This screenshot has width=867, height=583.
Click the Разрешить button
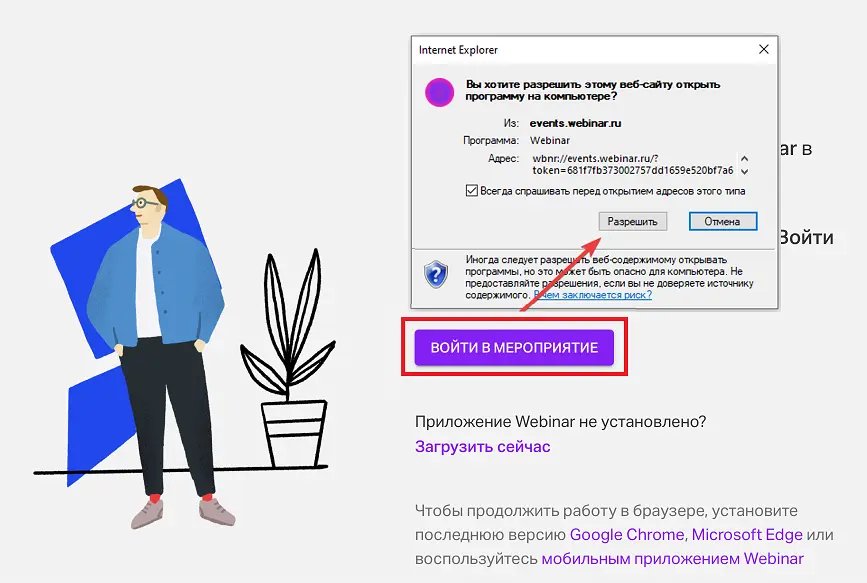tap(633, 221)
